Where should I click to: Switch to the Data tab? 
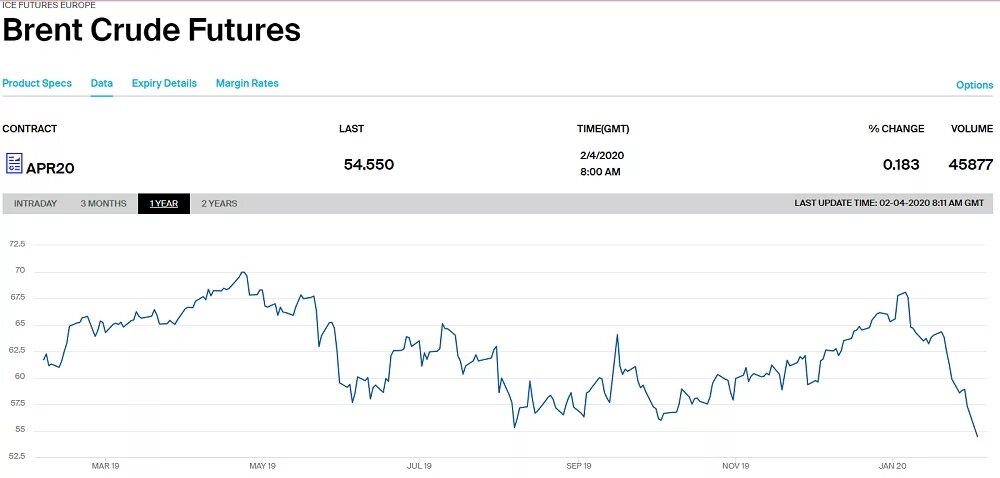point(102,83)
